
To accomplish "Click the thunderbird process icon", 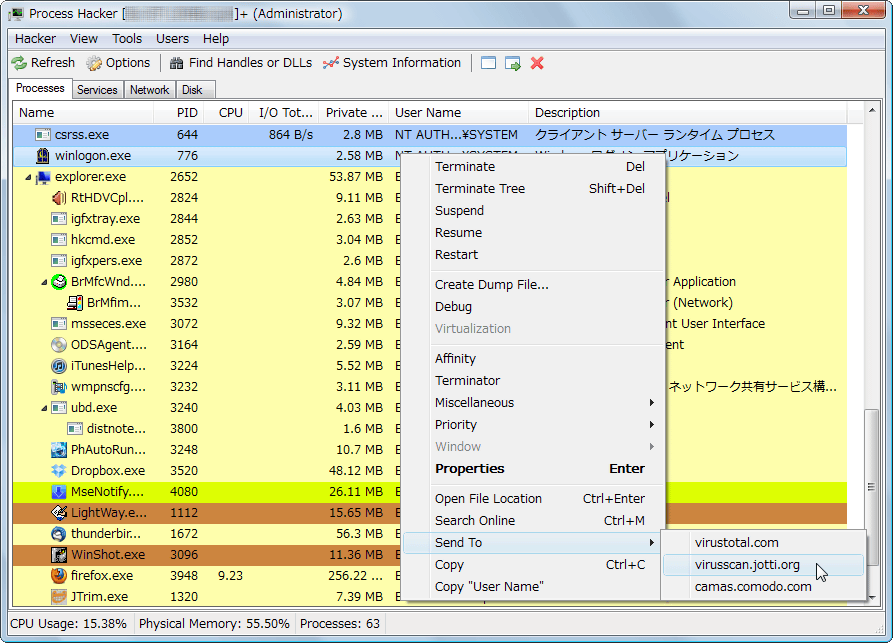I will 59,534.
